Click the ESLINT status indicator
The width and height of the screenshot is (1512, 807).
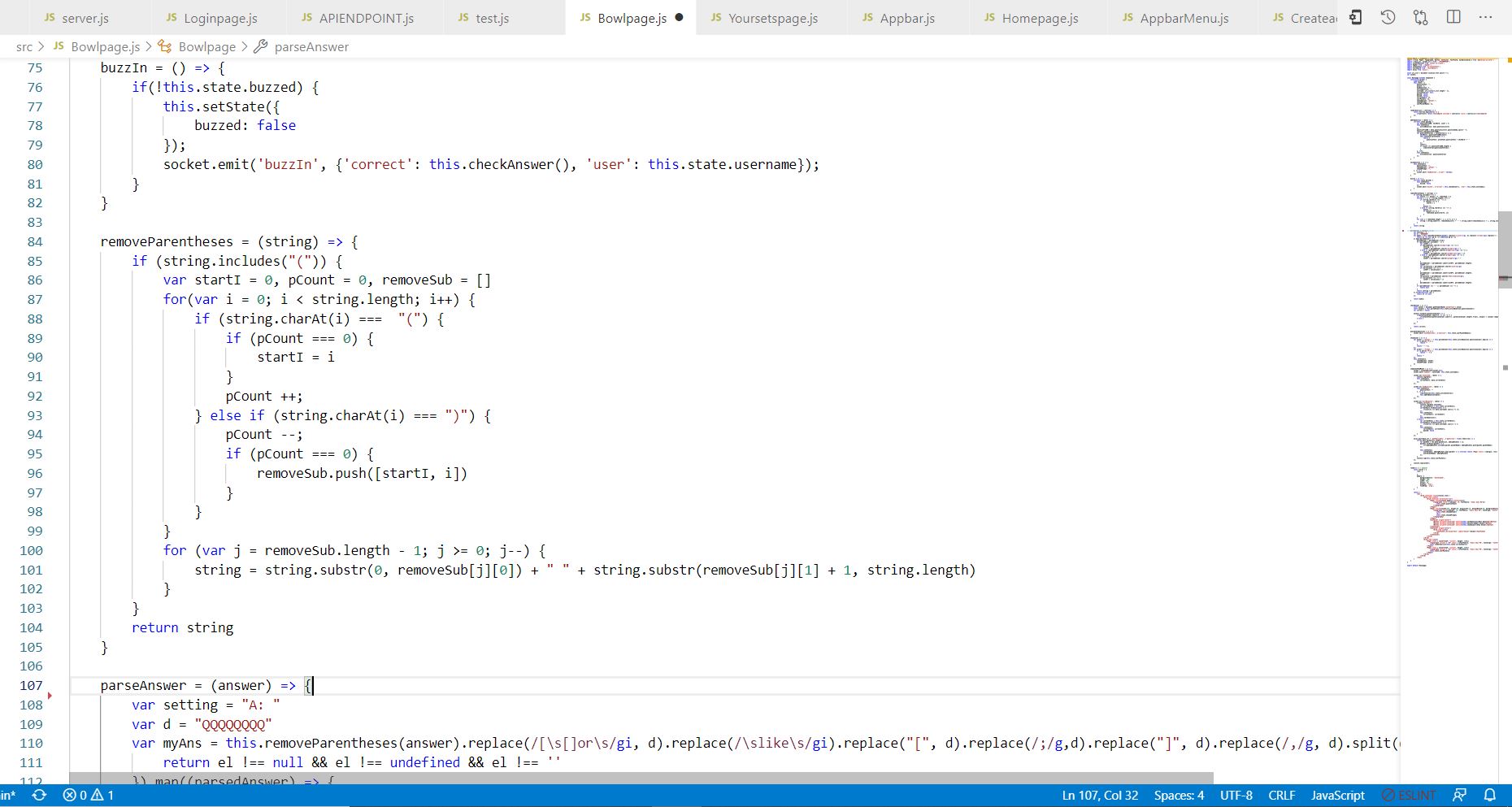click(x=1408, y=795)
